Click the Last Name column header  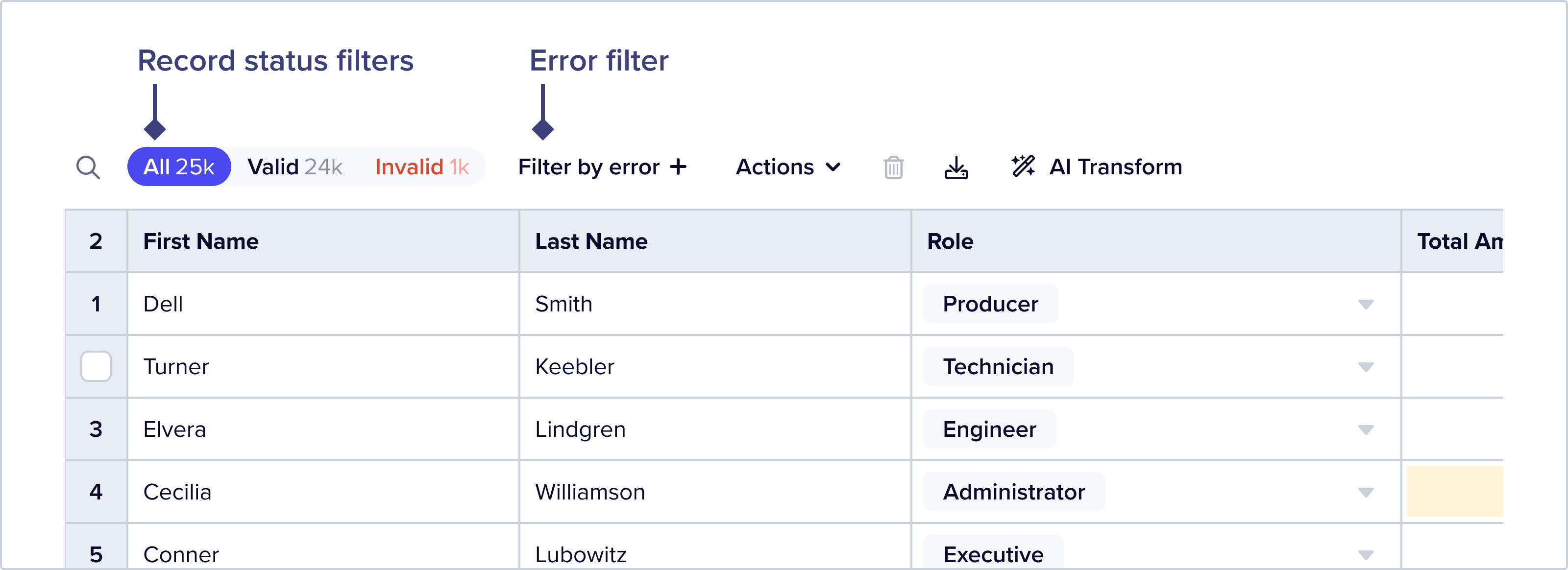click(x=591, y=241)
